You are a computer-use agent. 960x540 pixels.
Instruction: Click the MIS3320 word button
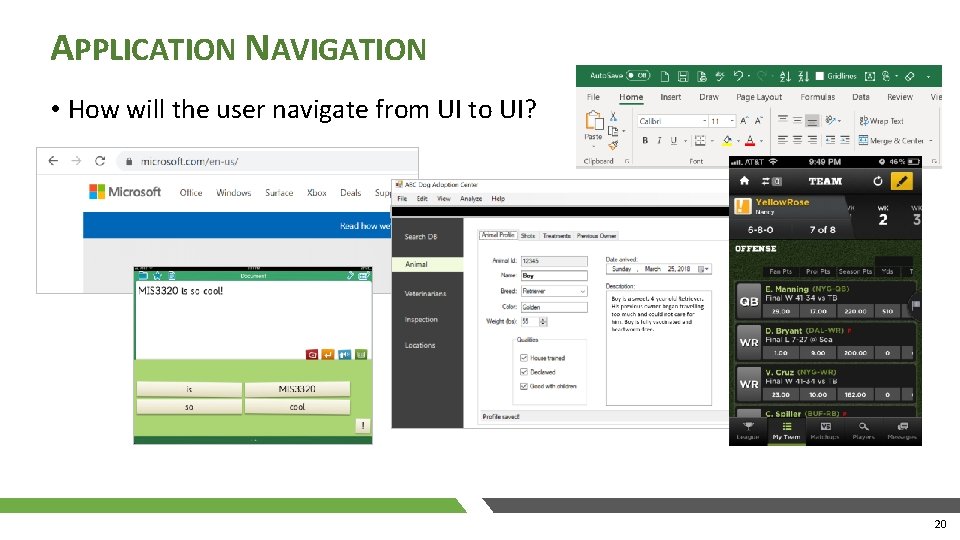click(298, 389)
